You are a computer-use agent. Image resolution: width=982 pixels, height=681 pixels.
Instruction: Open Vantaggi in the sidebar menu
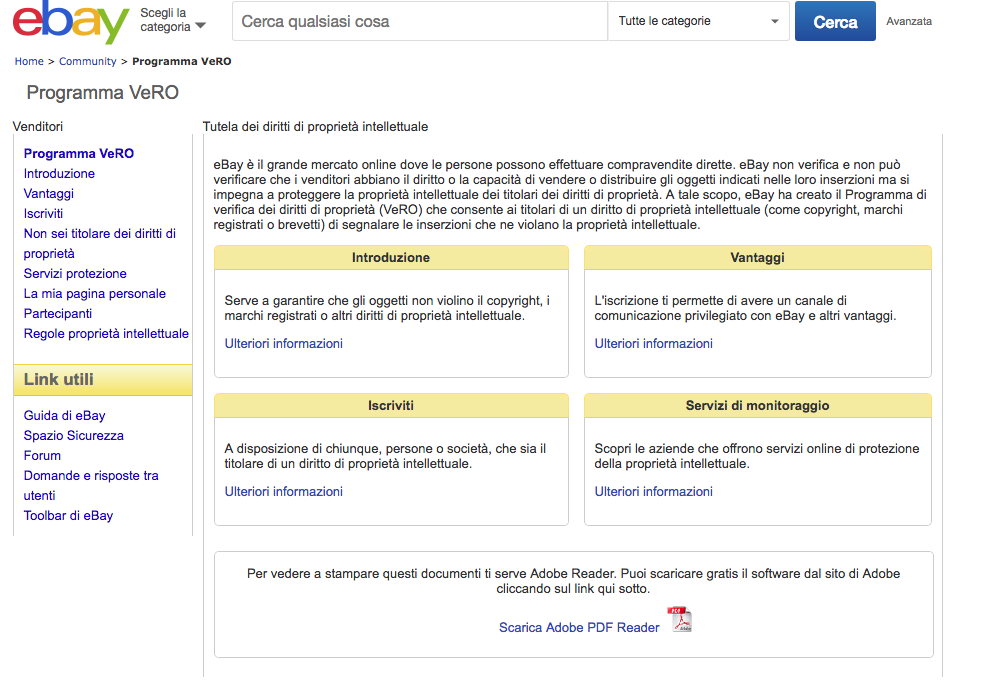[49, 194]
